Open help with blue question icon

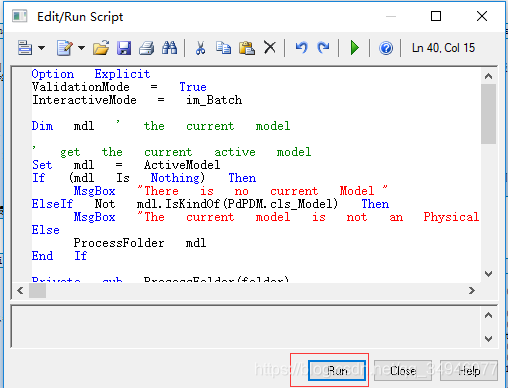[x=386, y=48]
